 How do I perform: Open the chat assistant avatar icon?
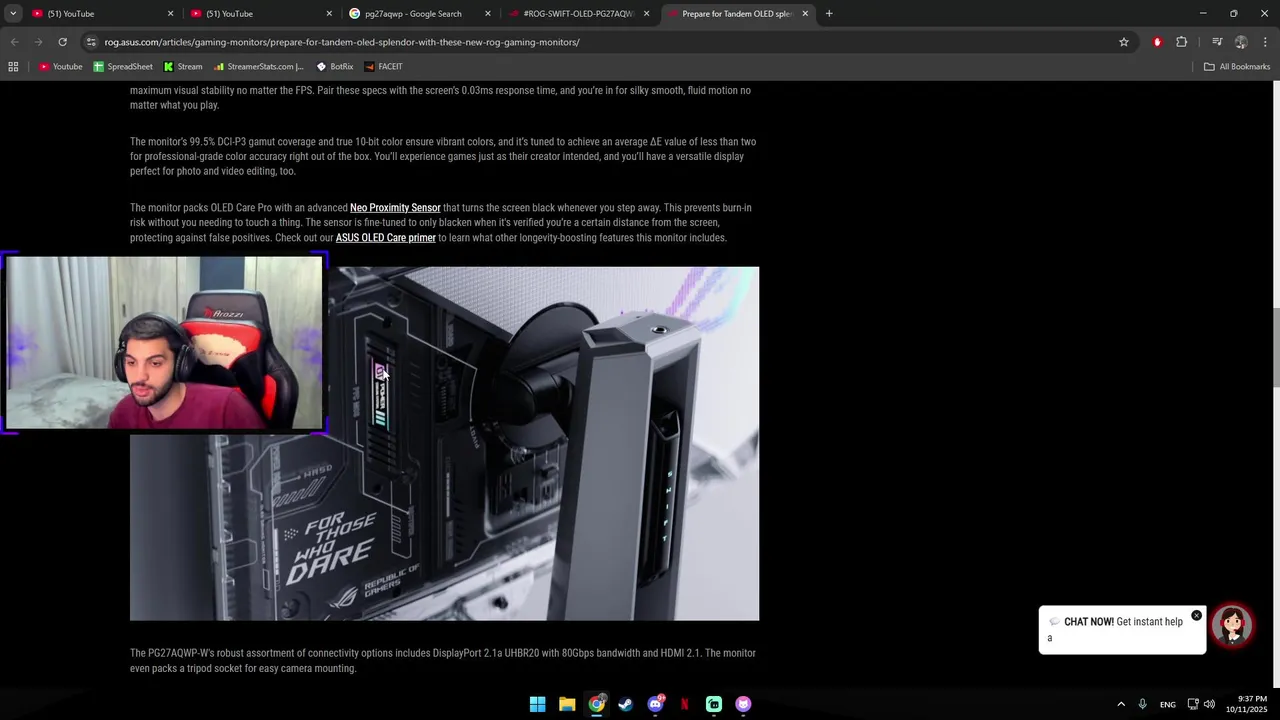point(1232,625)
